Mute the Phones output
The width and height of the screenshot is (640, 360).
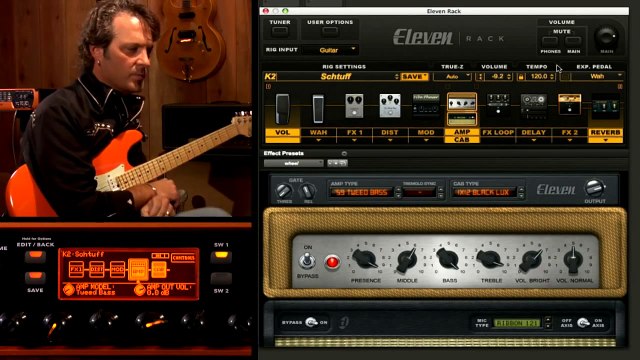click(x=550, y=41)
